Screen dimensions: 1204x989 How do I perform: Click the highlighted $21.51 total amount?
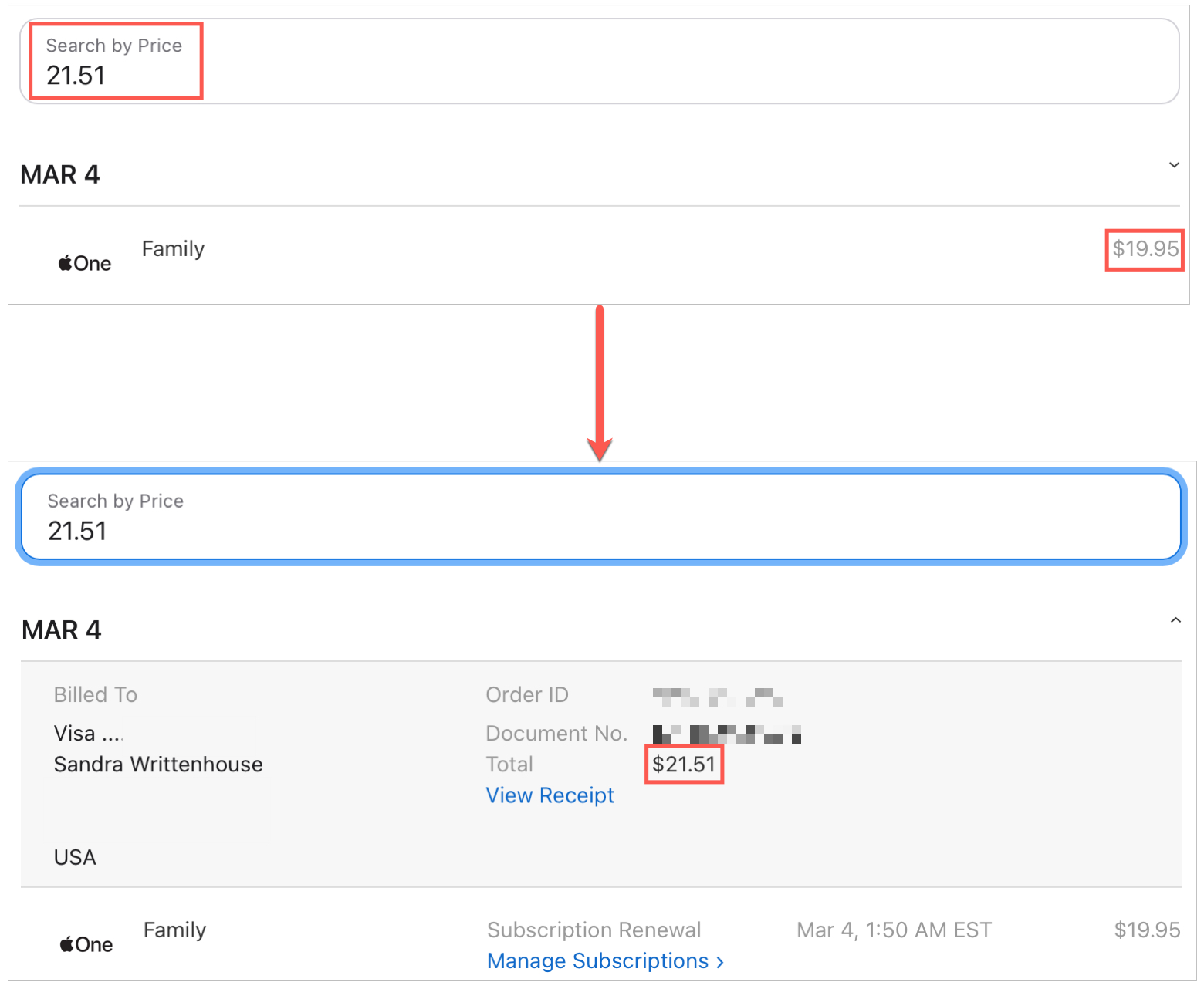click(x=684, y=765)
